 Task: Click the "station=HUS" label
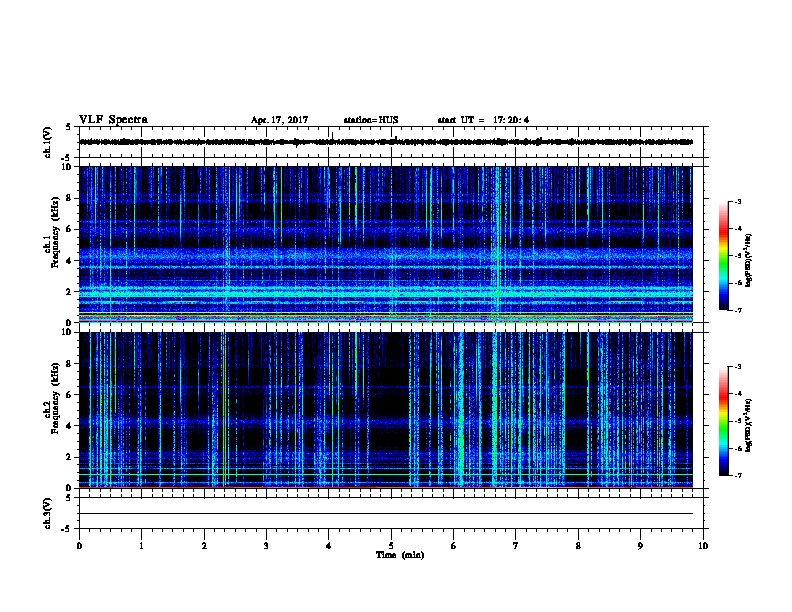(x=371, y=120)
